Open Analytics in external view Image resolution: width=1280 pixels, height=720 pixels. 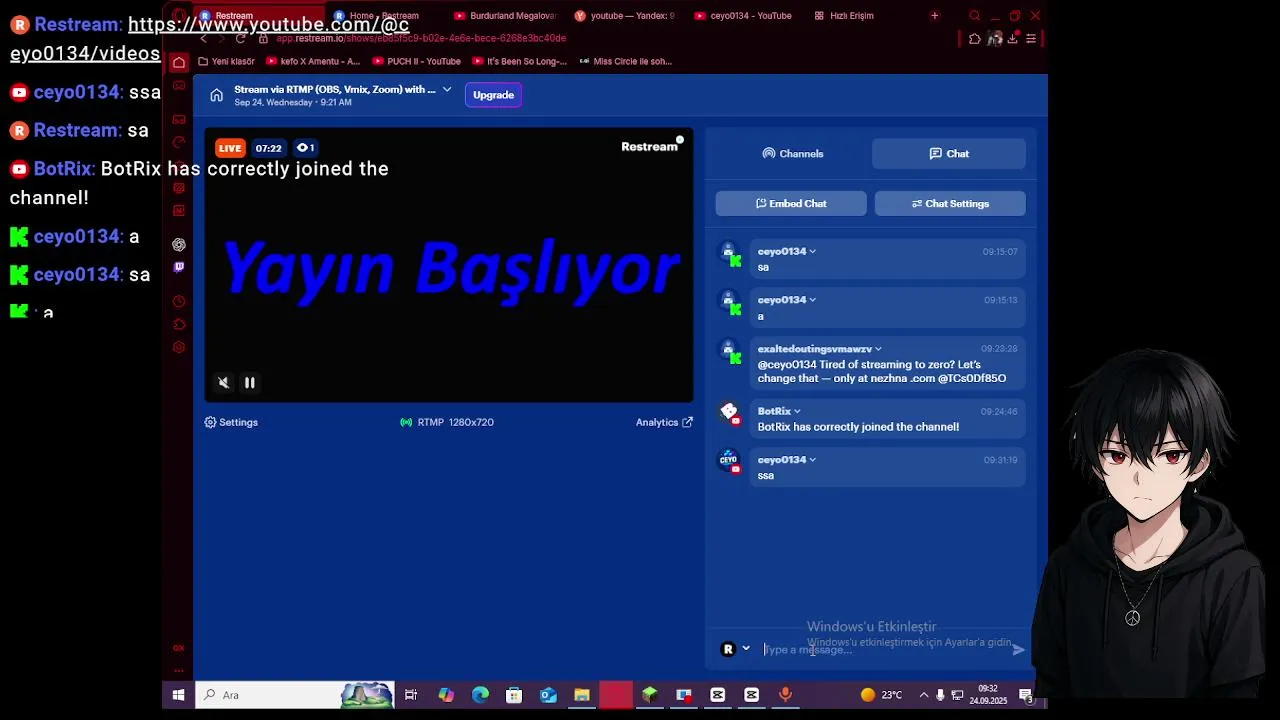(664, 422)
